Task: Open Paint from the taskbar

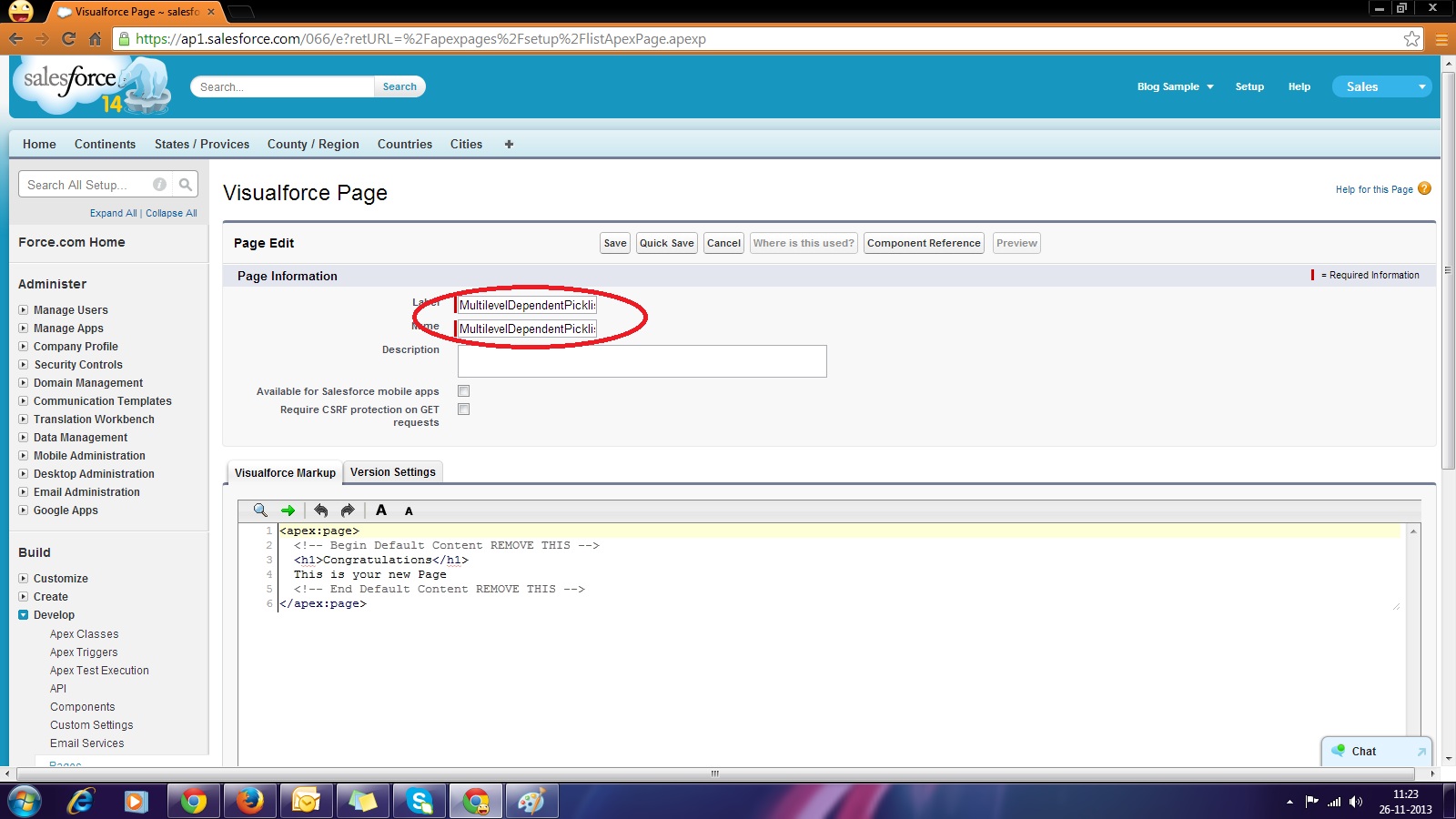Action: [x=531, y=802]
